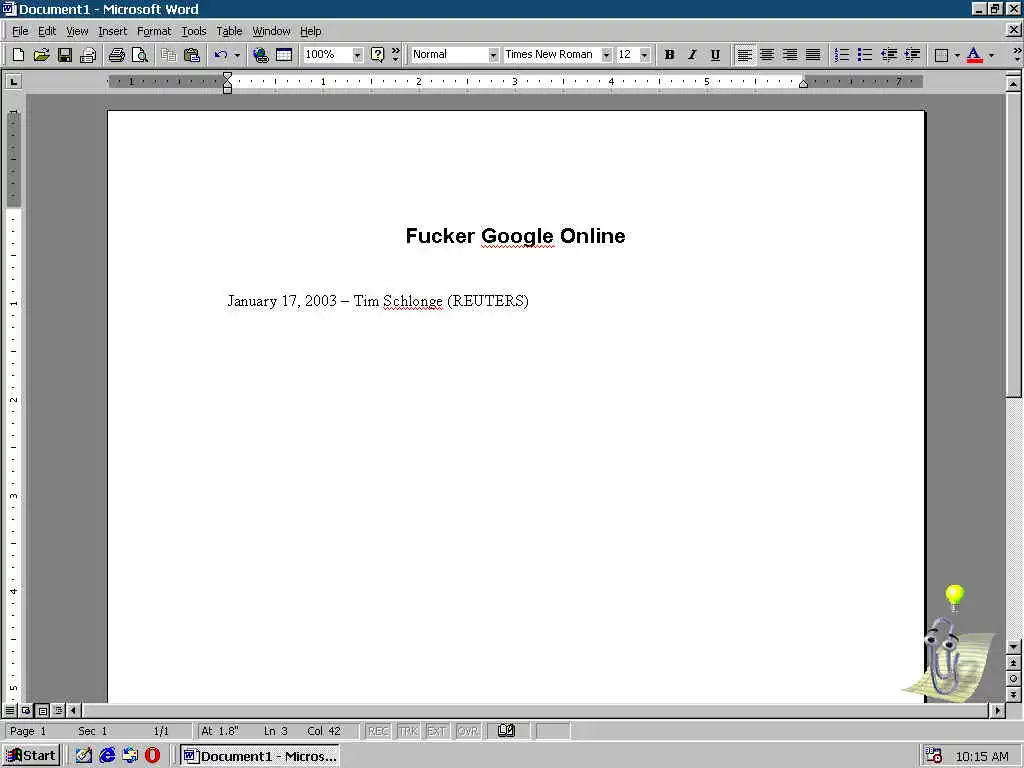Toggle EXT extend selection in status bar
This screenshot has width=1024, height=768.
click(436, 731)
